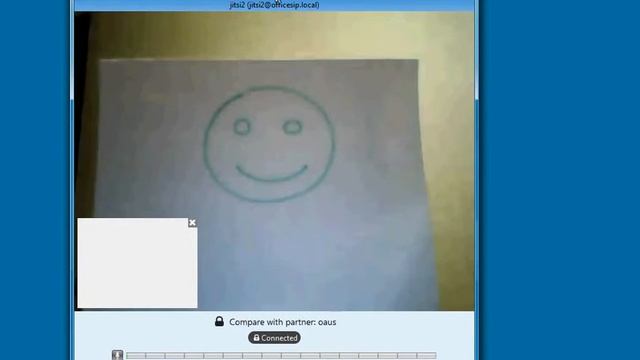
Task: Click the remote video of the smiley drawing
Action: click(x=274, y=161)
